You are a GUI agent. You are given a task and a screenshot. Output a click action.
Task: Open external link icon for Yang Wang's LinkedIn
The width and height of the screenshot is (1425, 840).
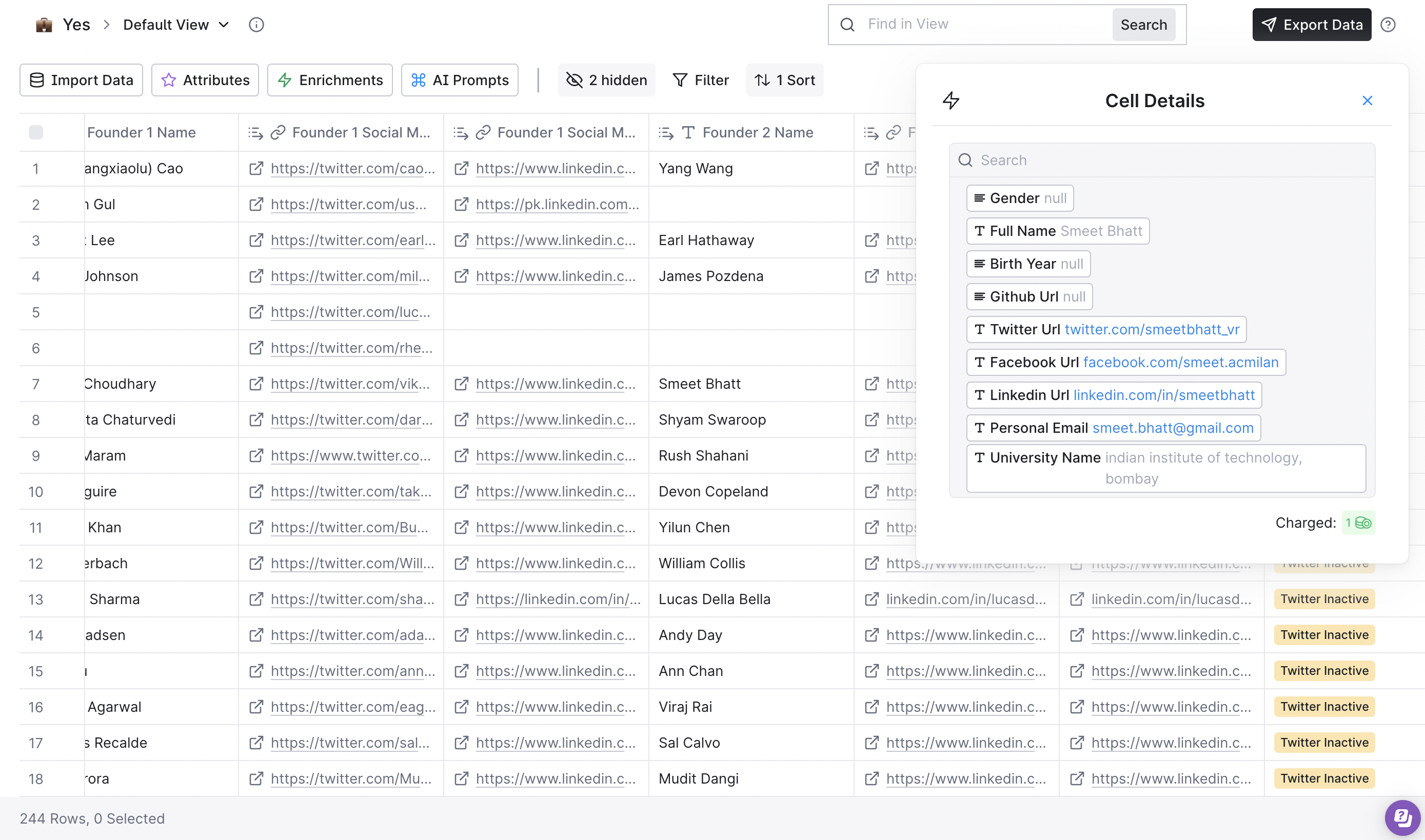click(x=872, y=169)
